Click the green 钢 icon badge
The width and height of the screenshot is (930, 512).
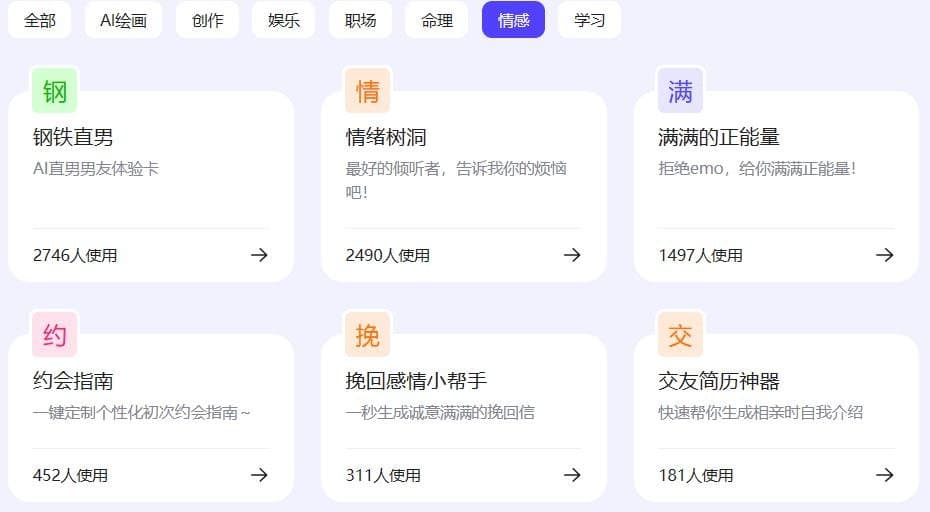pos(55,91)
